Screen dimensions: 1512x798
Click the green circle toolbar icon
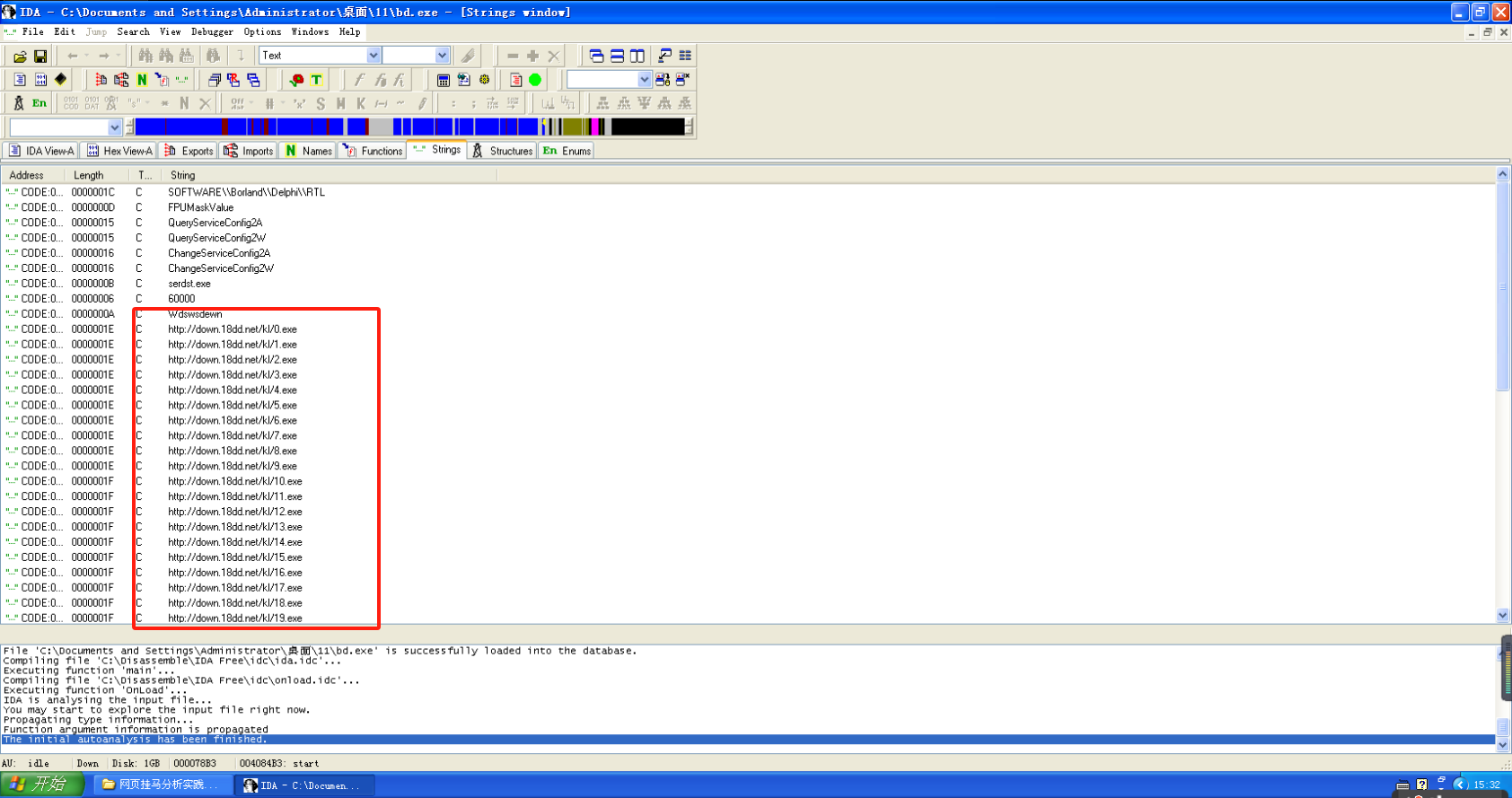click(536, 80)
